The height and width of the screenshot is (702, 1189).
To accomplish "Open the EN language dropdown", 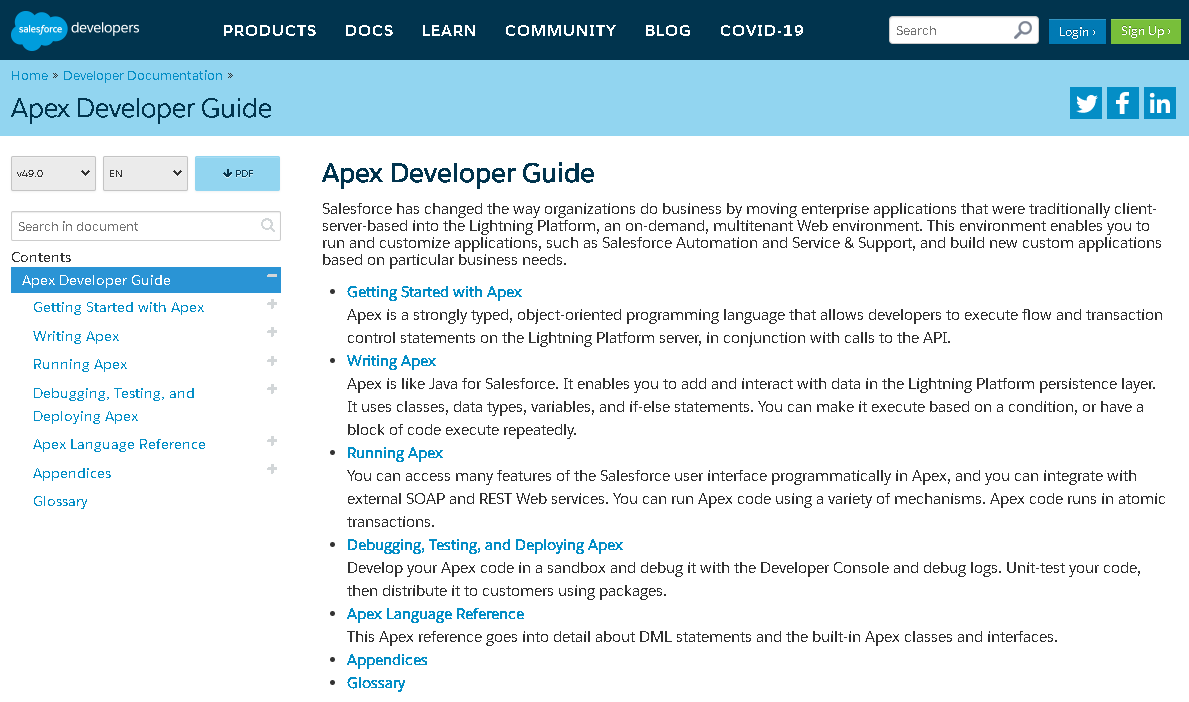I will point(144,172).
